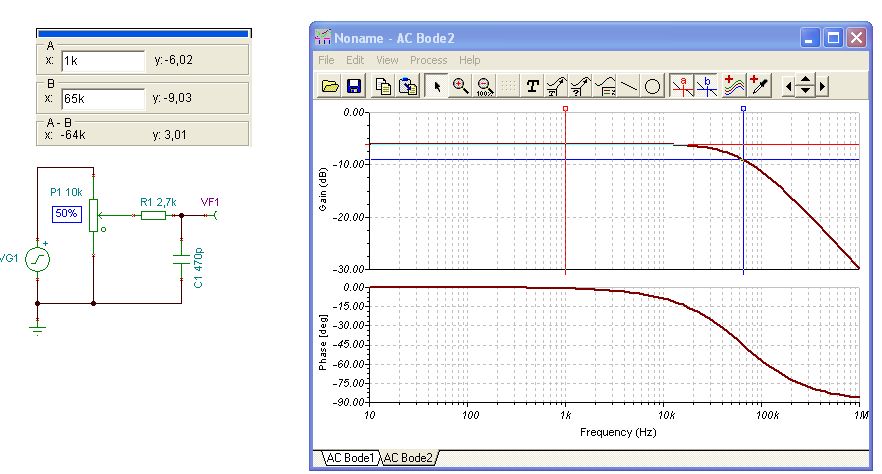Use the eyedropper add-curve tool
Viewport: 882px width, 474px height.
(x=758, y=86)
